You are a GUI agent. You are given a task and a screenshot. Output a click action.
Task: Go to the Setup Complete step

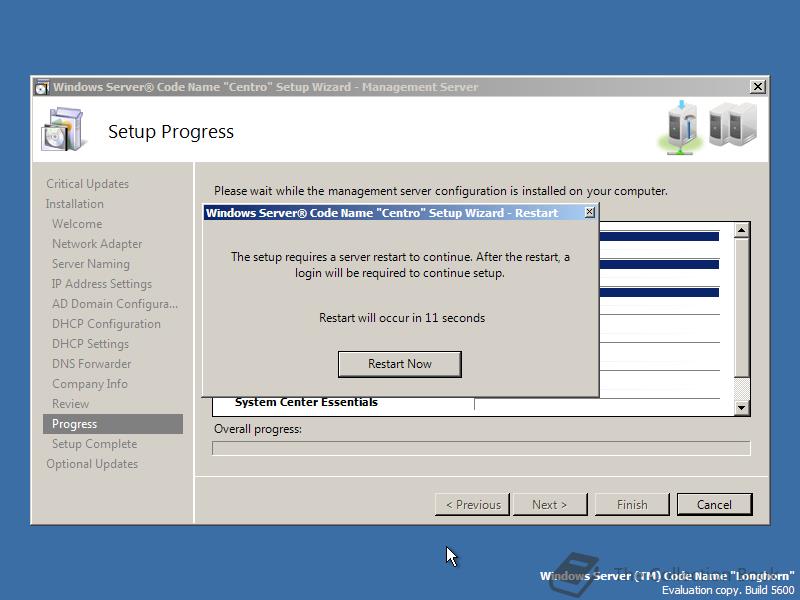[x=94, y=444]
